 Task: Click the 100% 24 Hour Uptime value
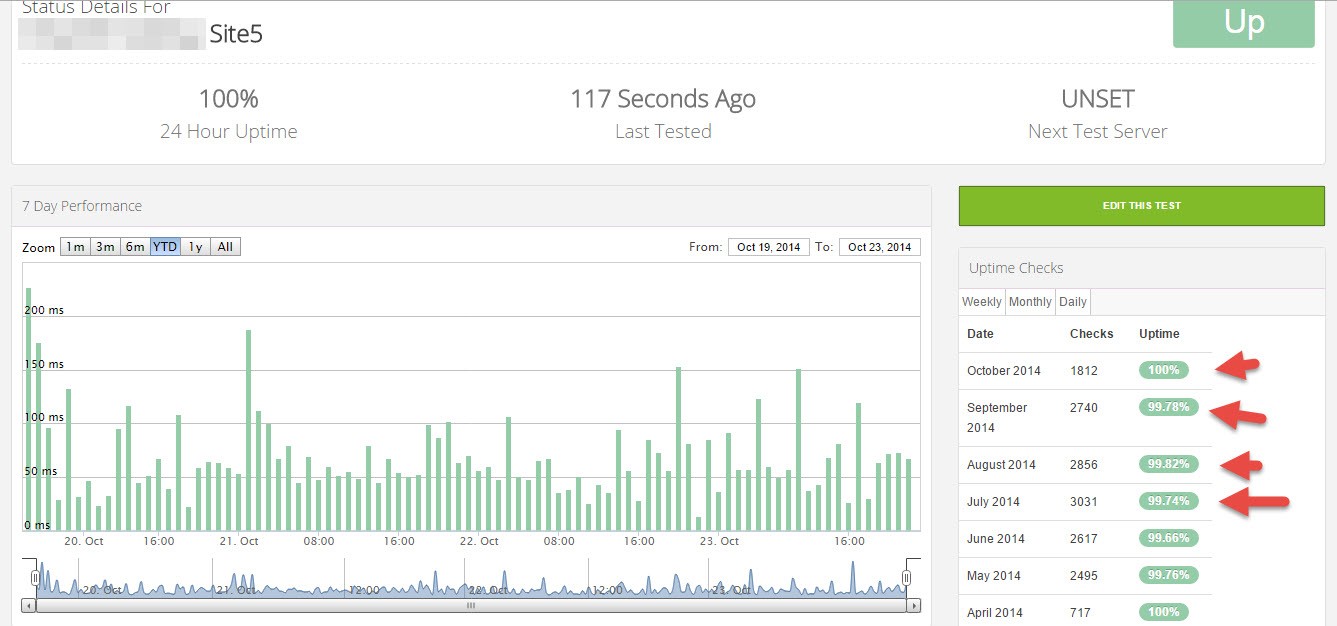(x=229, y=99)
